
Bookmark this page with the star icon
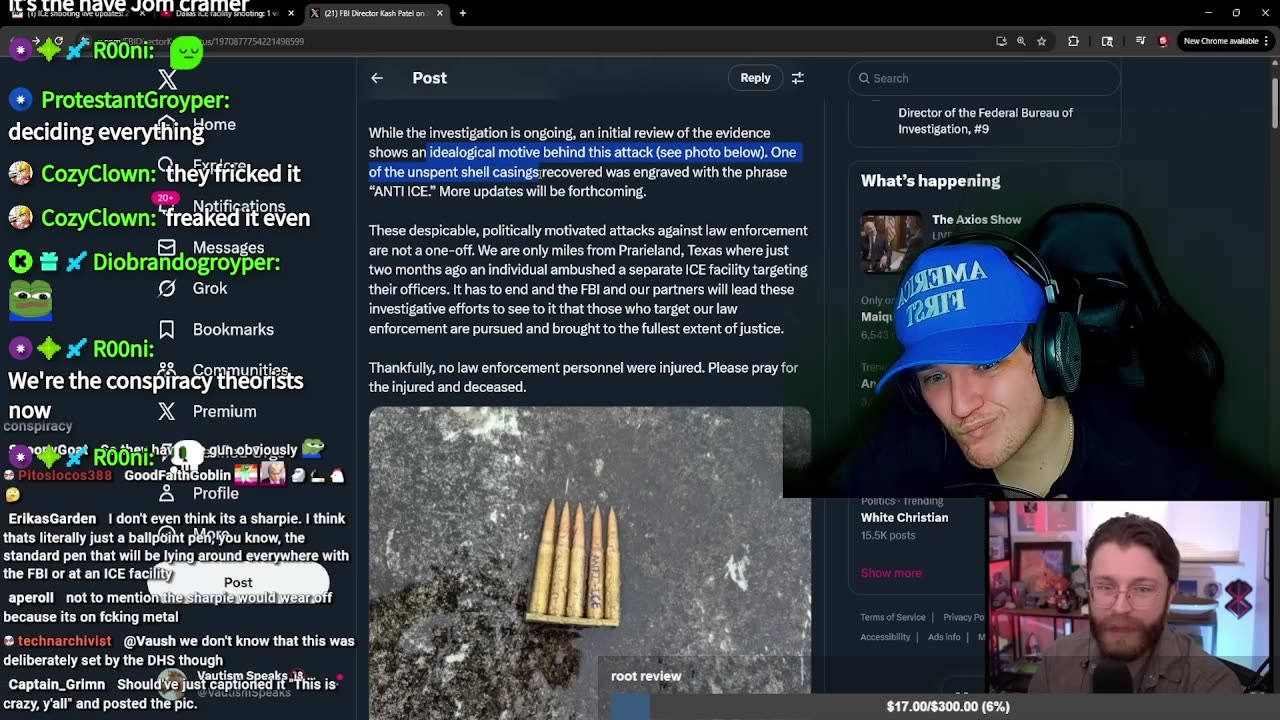[x=1041, y=41]
